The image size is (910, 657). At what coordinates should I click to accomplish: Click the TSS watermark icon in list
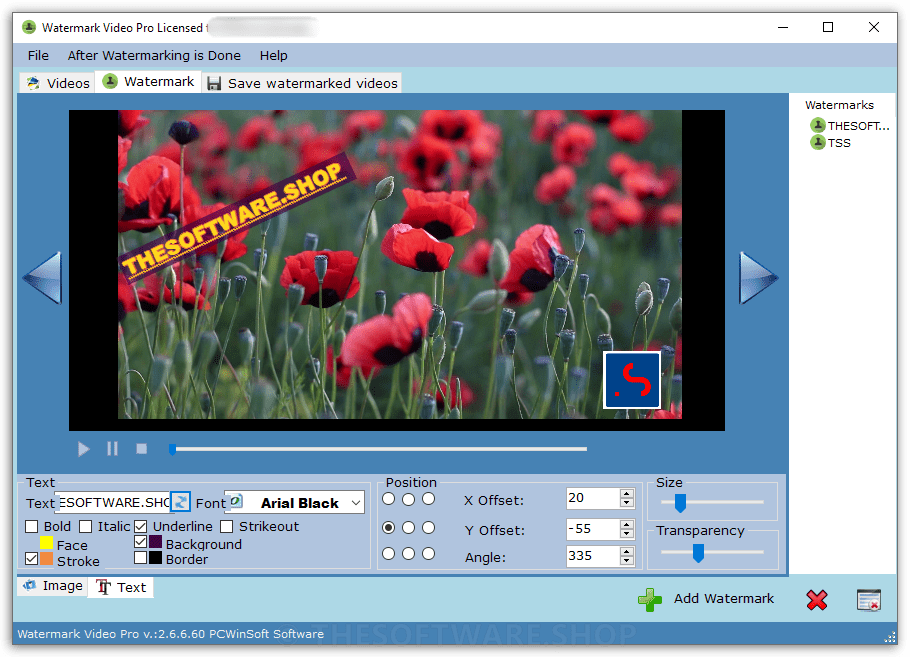pyautogui.click(x=818, y=142)
